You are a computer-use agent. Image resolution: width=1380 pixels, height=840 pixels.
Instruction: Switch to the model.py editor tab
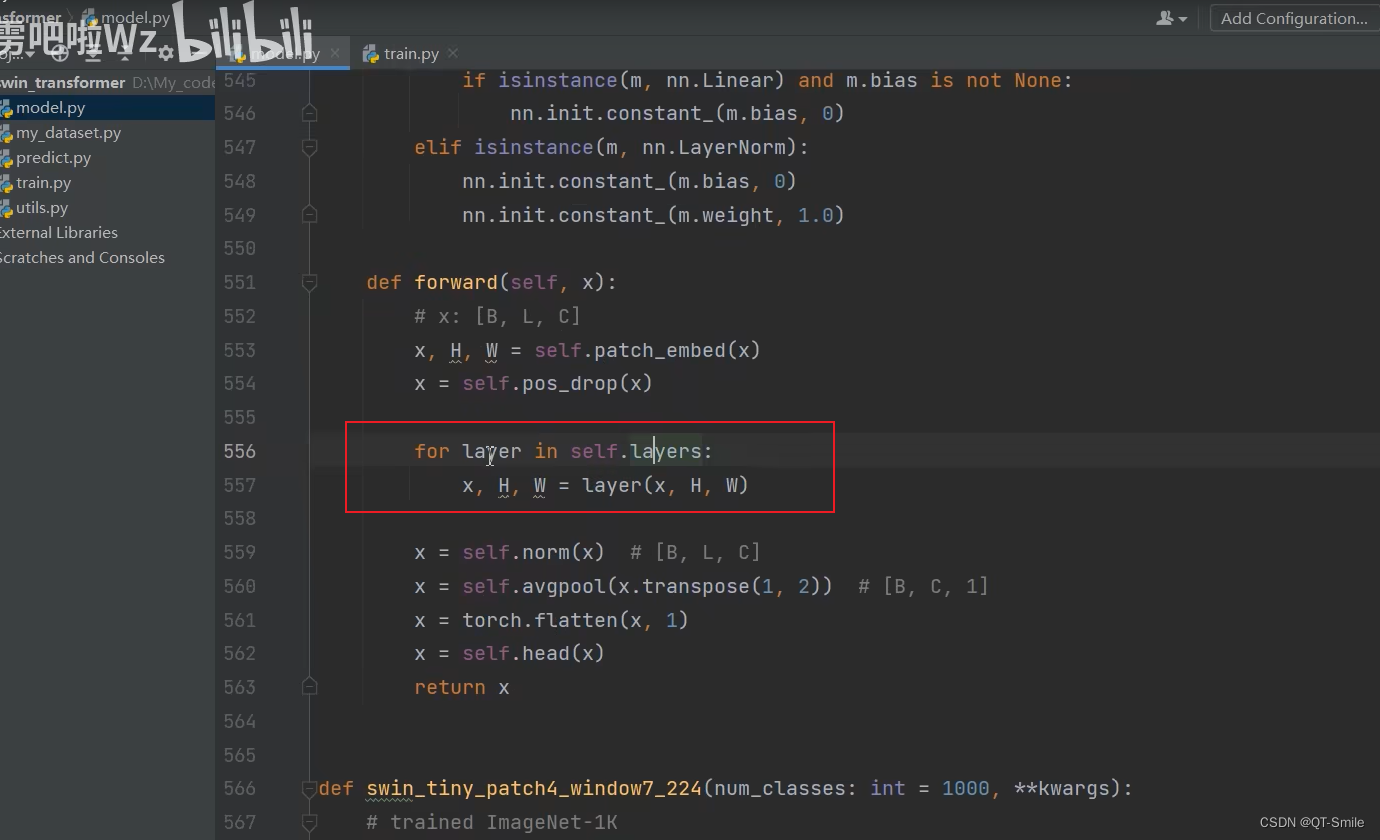click(283, 53)
